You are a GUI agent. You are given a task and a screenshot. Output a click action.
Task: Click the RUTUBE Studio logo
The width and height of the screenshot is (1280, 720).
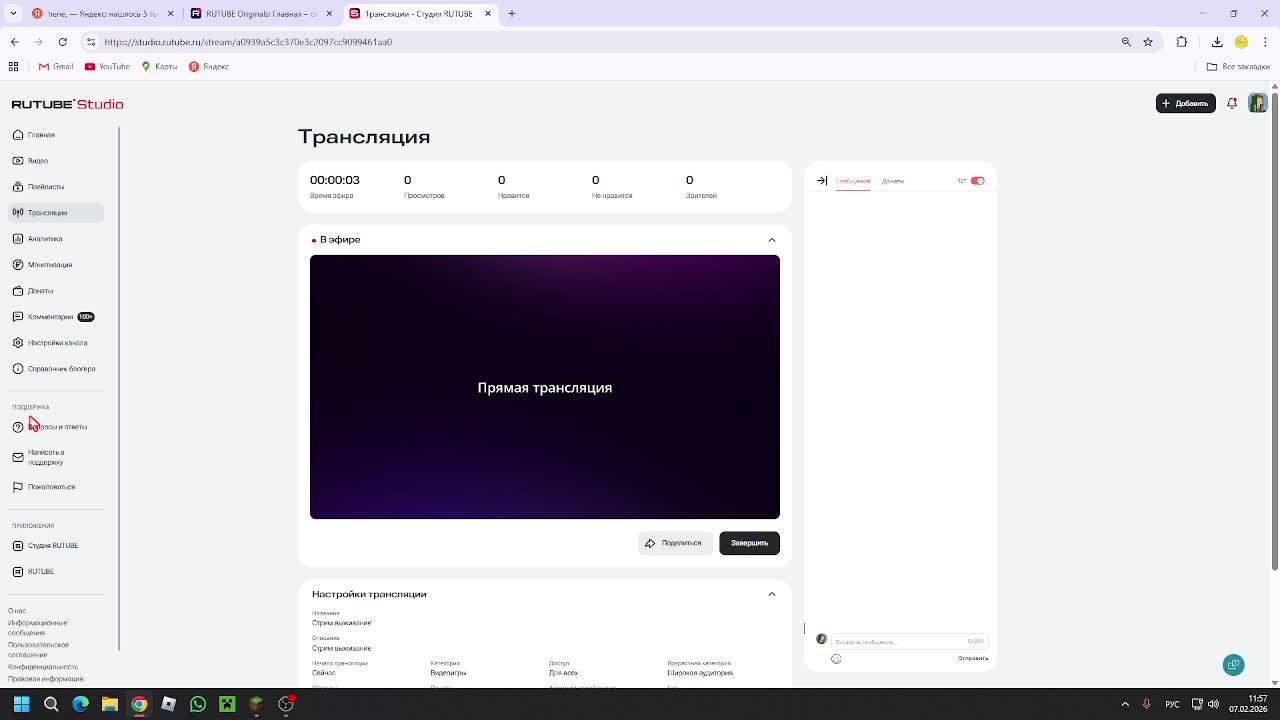[x=67, y=104]
